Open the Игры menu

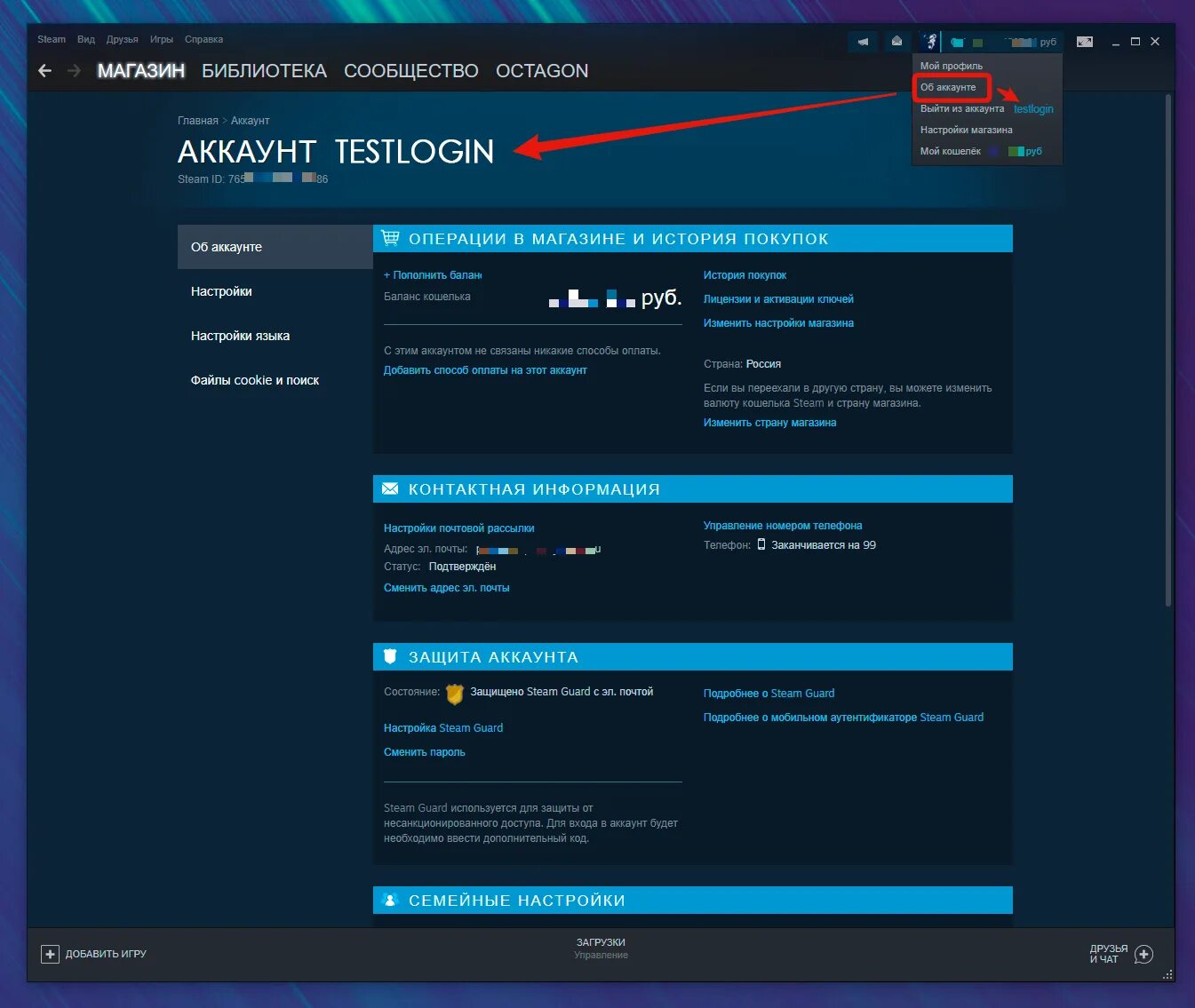(162, 39)
